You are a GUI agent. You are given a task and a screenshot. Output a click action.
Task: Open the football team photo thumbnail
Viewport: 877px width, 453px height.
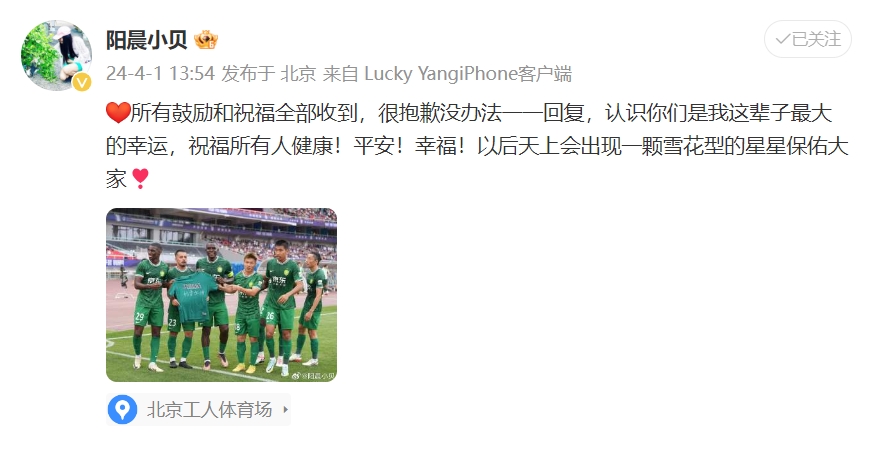pyautogui.click(x=221, y=295)
